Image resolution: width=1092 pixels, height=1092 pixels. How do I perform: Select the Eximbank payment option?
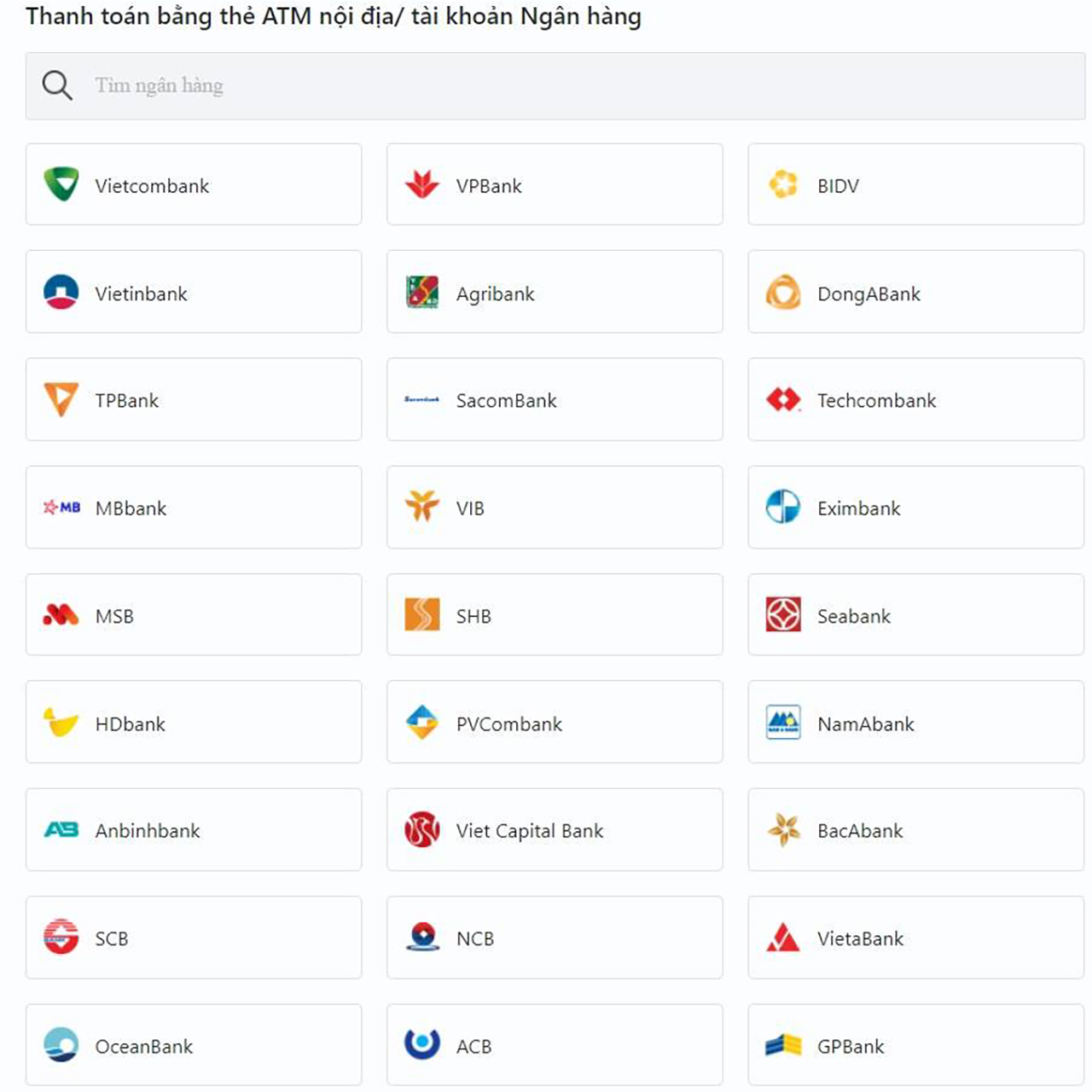coord(916,507)
